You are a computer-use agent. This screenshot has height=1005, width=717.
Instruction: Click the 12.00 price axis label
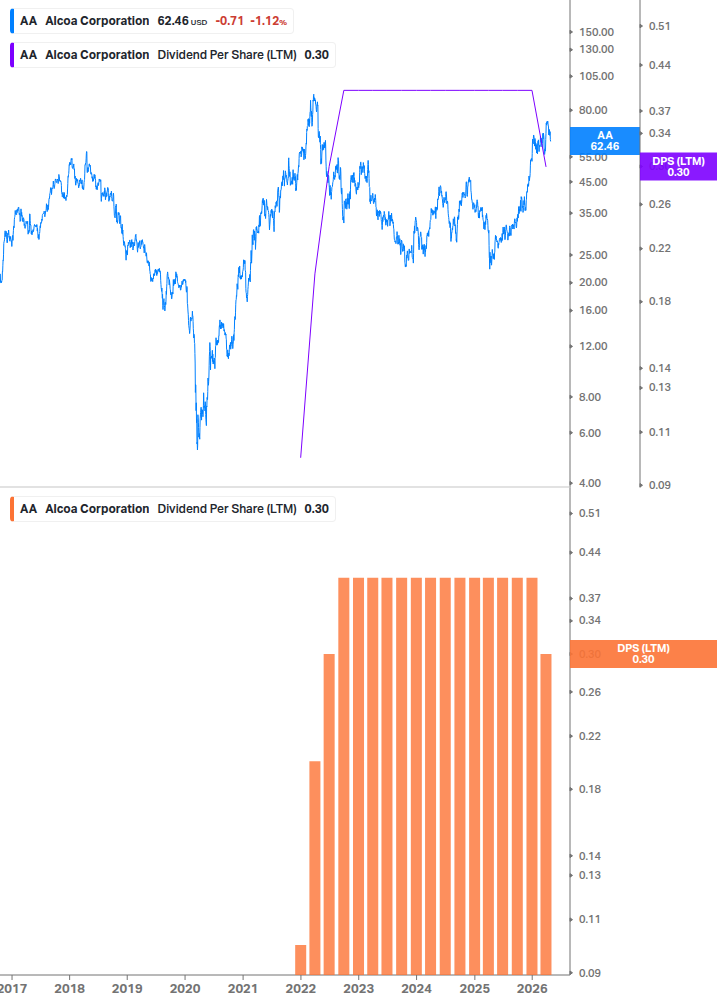(593, 346)
